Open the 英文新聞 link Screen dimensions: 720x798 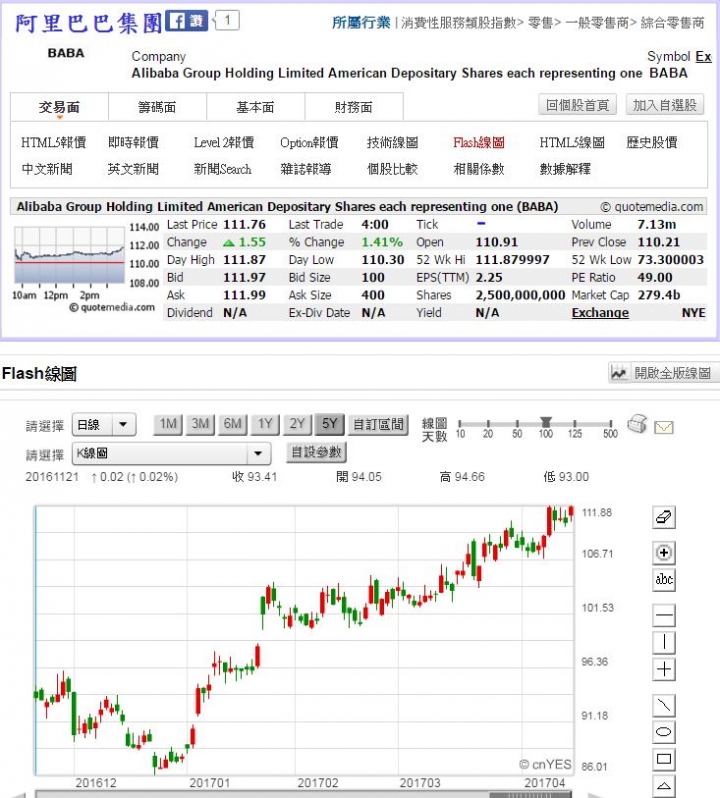[133, 169]
